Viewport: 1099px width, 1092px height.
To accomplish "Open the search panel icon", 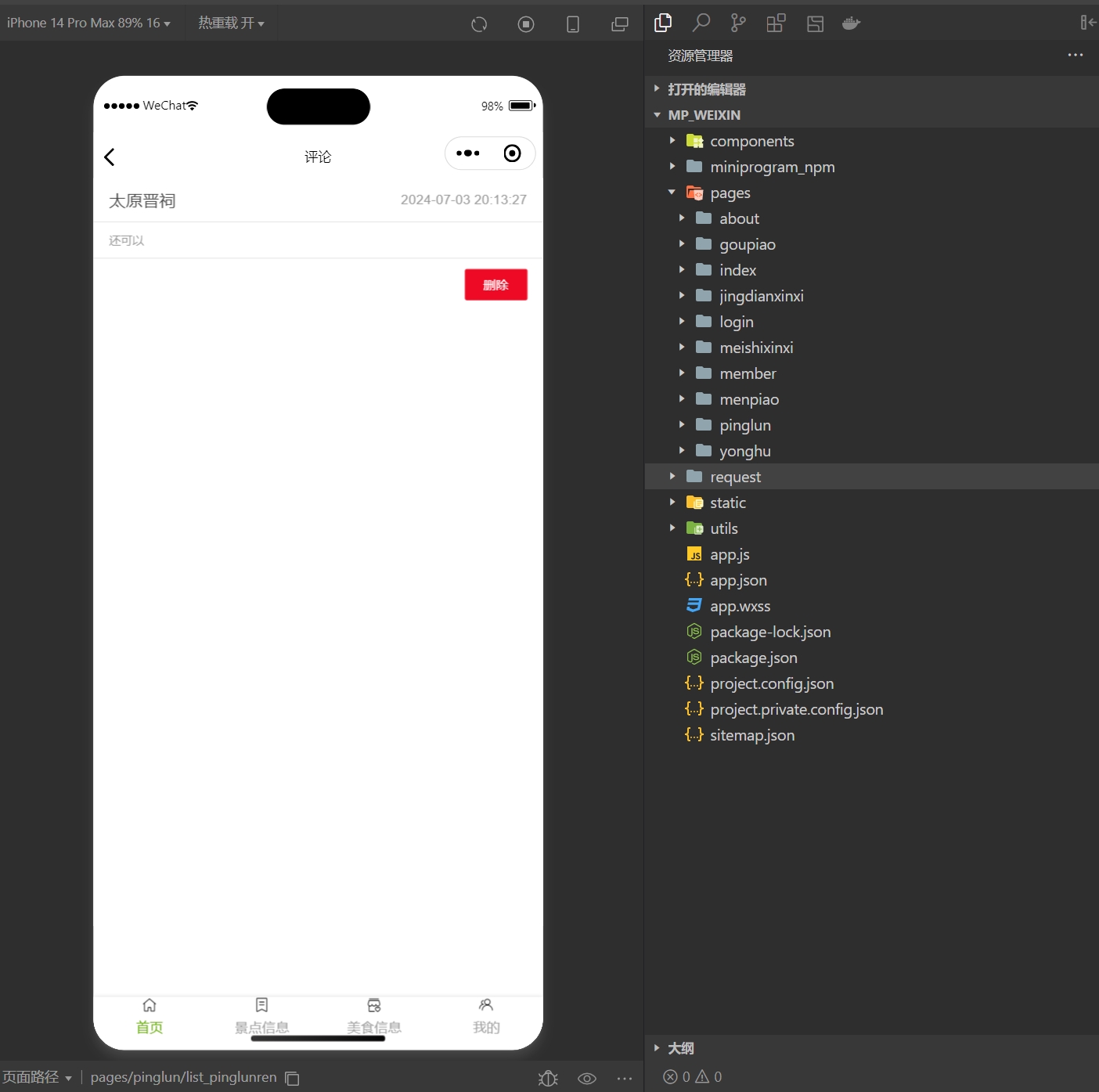I will click(x=701, y=23).
